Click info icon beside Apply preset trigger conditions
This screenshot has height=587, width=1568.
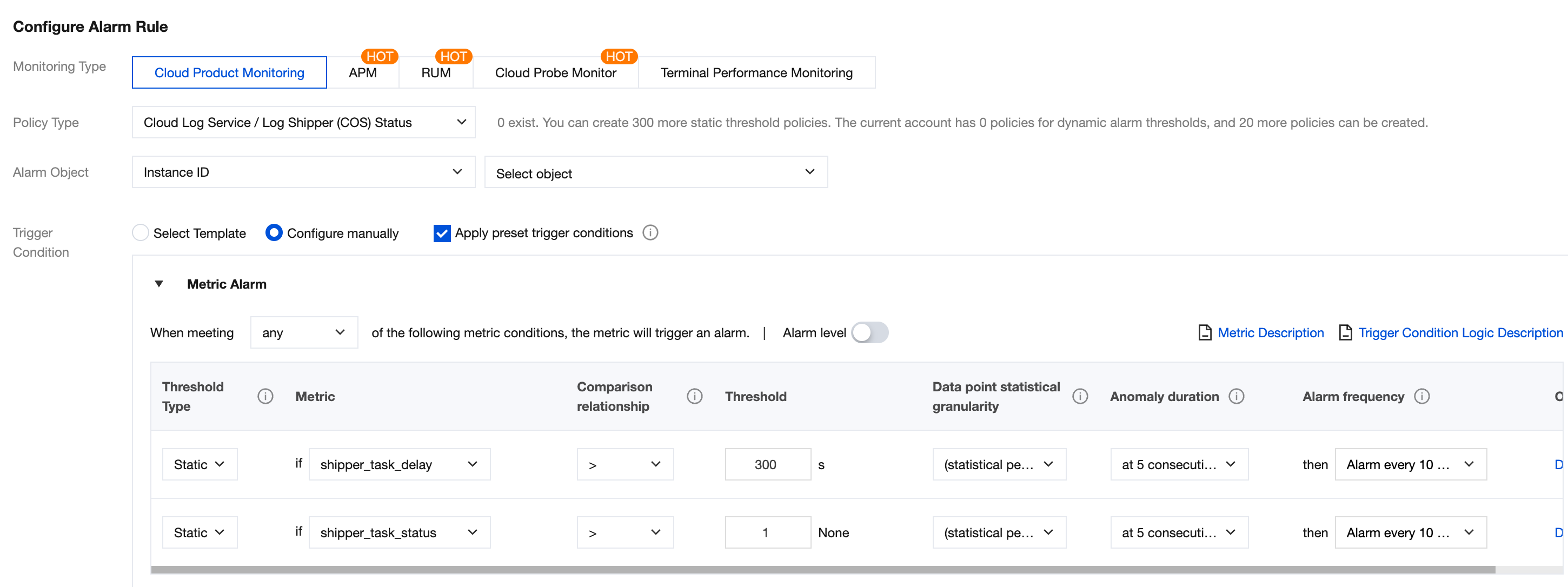650,232
